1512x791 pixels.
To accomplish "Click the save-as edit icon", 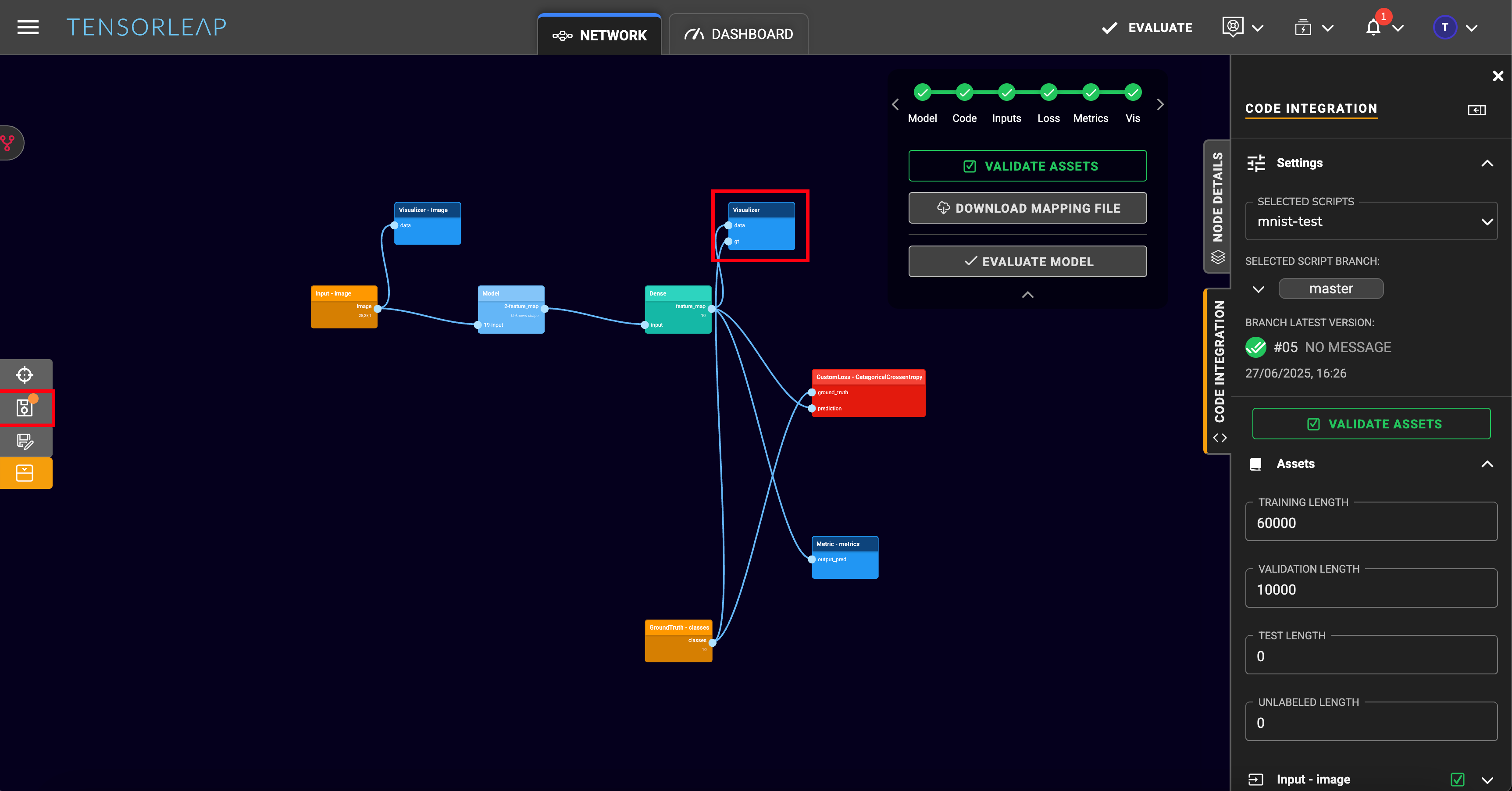I will tap(25, 441).
